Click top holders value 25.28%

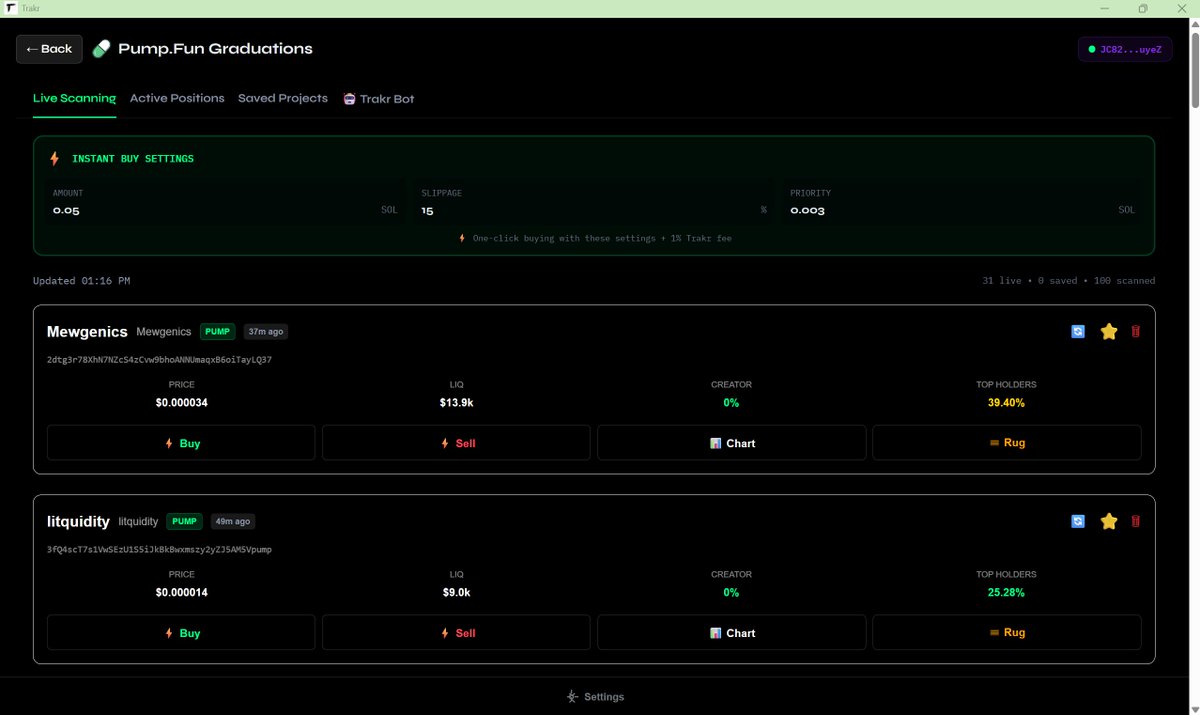(x=1007, y=593)
